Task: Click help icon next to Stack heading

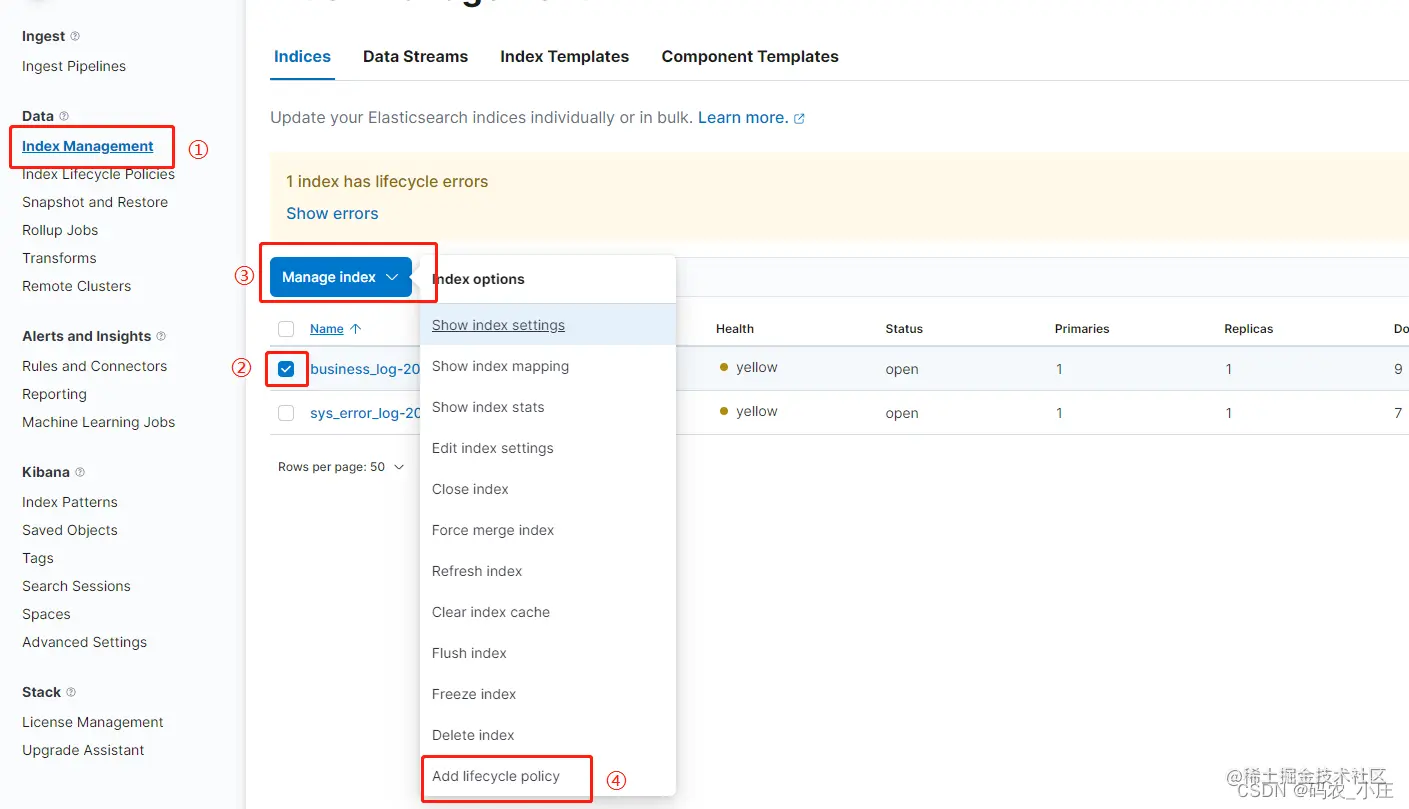Action: pos(71,692)
